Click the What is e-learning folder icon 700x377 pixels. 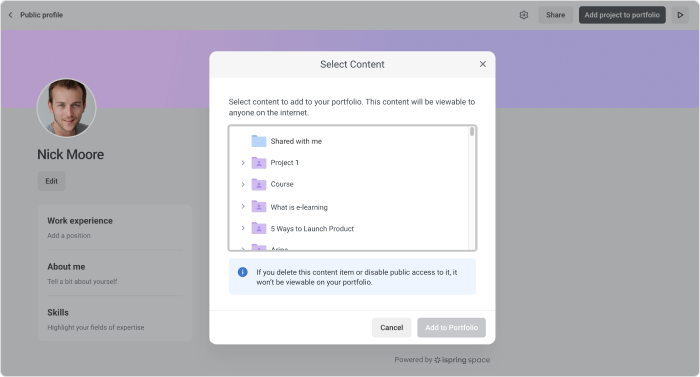tap(259, 206)
